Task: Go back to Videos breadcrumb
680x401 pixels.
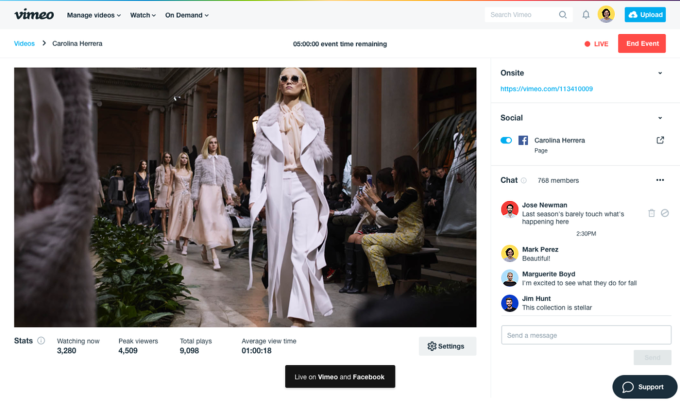Action: coord(24,43)
